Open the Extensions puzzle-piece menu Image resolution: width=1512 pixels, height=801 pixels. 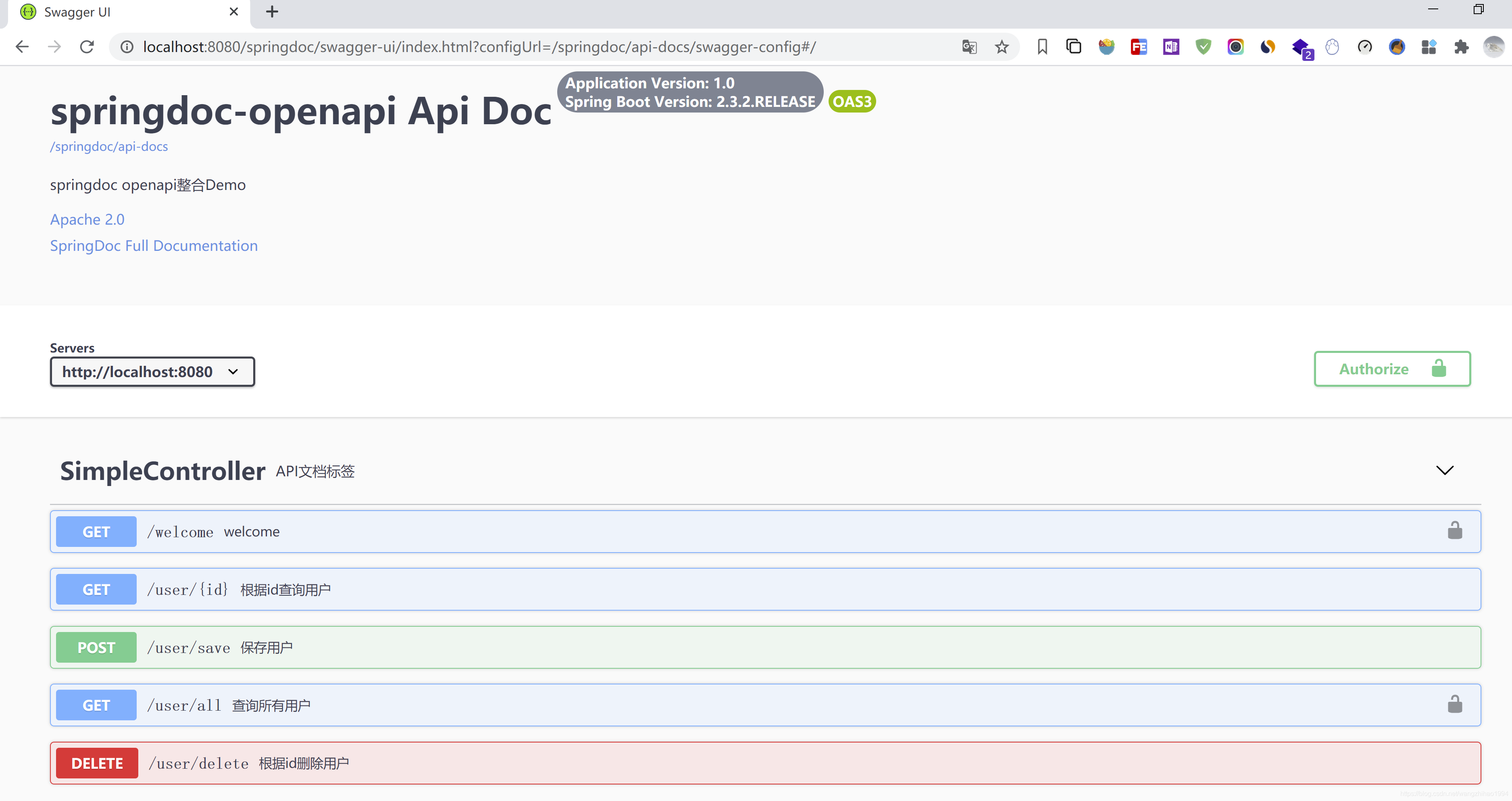1461,46
